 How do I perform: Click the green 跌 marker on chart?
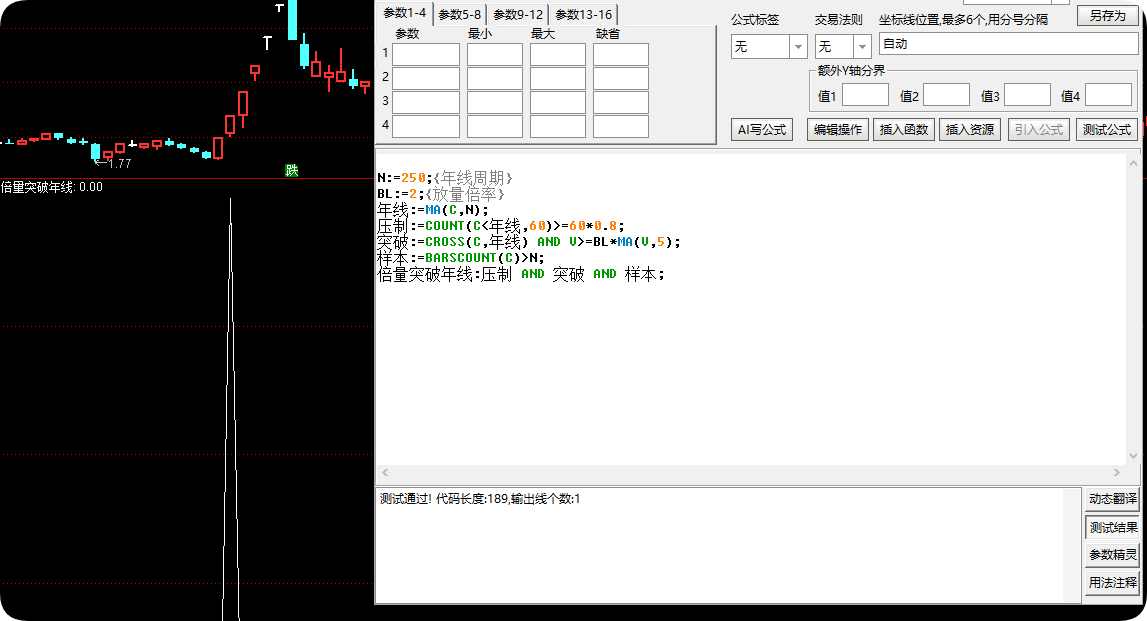(x=292, y=170)
